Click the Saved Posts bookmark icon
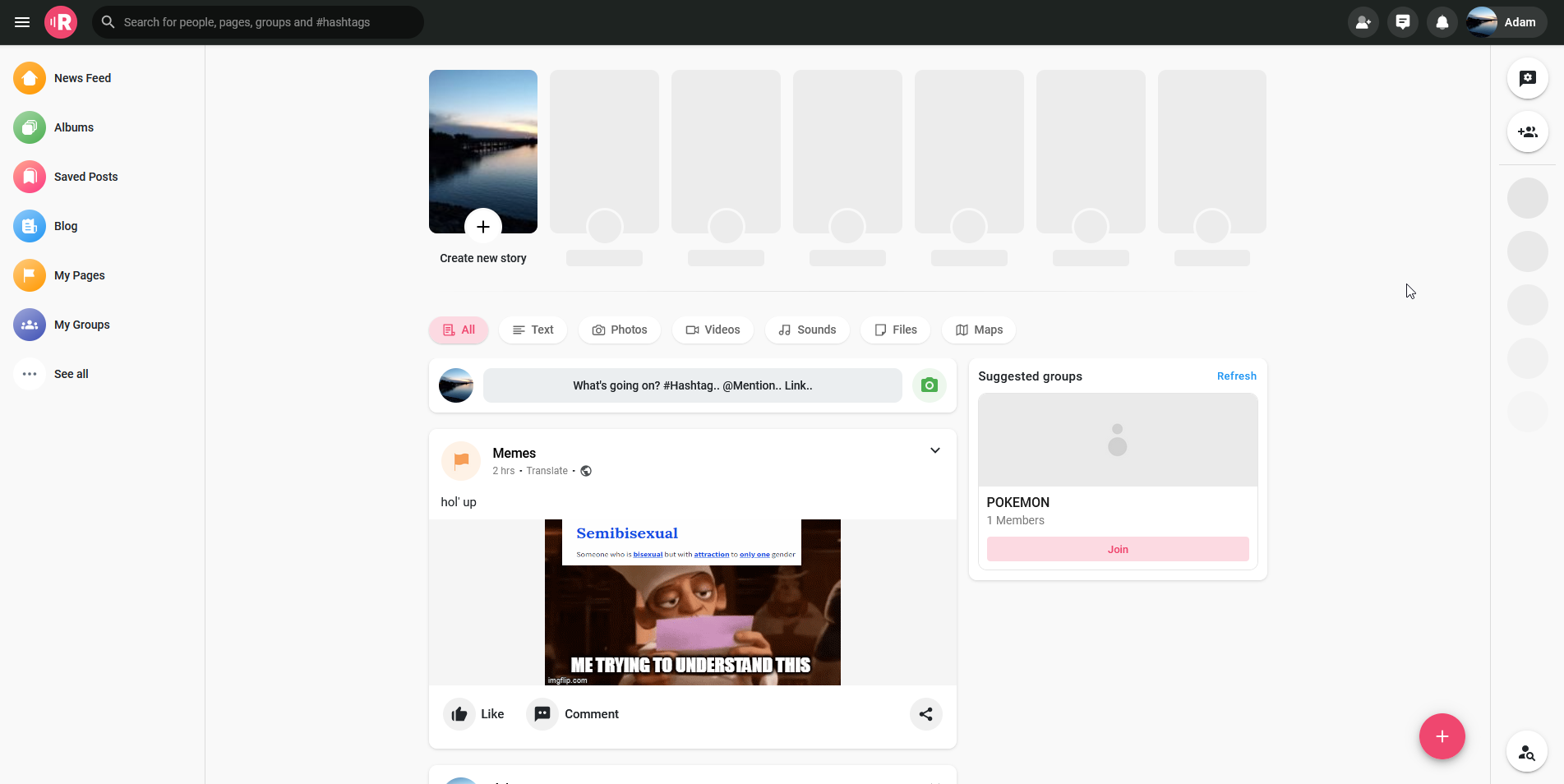This screenshot has width=1564, height=784. 30,177
